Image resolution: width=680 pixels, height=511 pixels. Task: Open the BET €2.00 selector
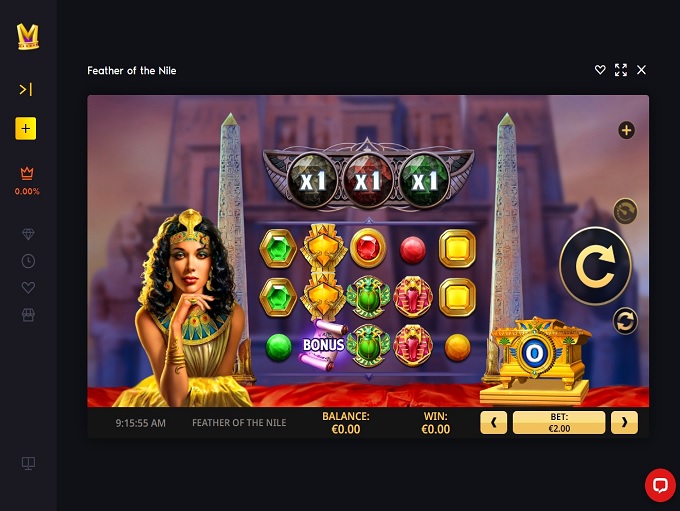559,423
